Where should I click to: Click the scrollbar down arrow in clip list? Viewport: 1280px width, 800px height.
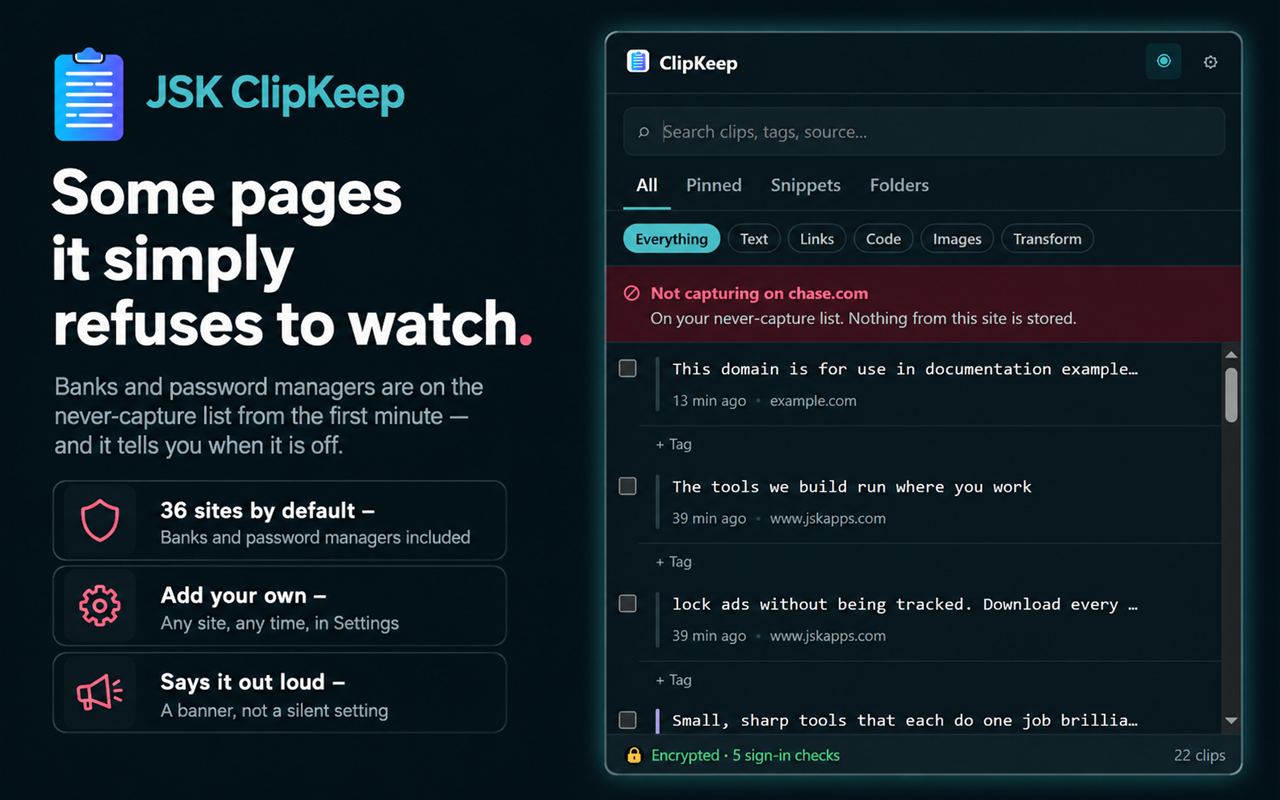(1231, 720)
